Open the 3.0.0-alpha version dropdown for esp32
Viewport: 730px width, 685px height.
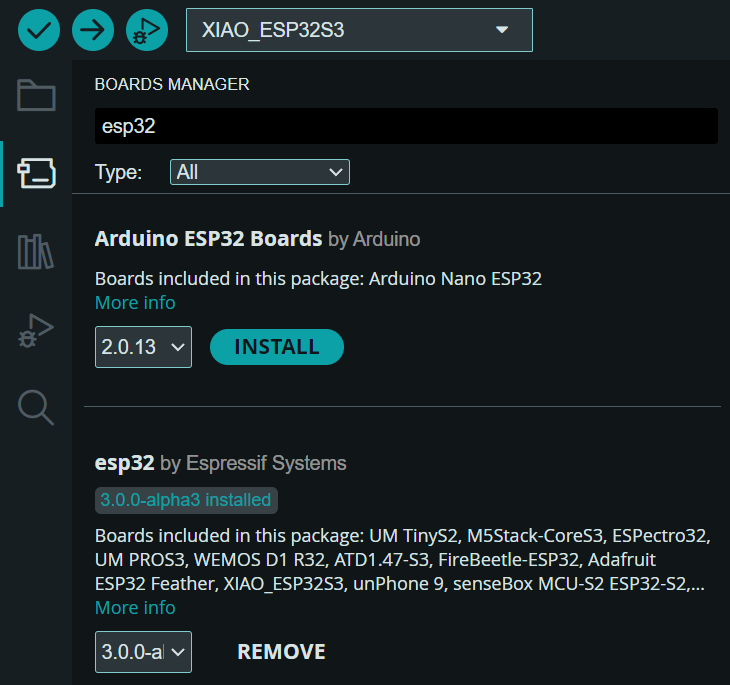[x=143, y=652]
